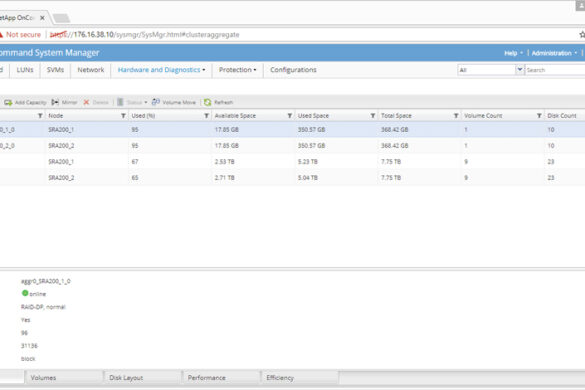585x390 pixels.
Task: Sort by the Node column header
Action: click(56, 116)
